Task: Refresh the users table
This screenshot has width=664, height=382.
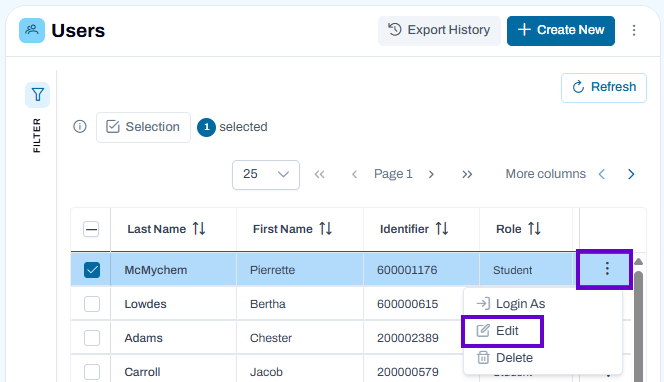Action: pos(603,88)
